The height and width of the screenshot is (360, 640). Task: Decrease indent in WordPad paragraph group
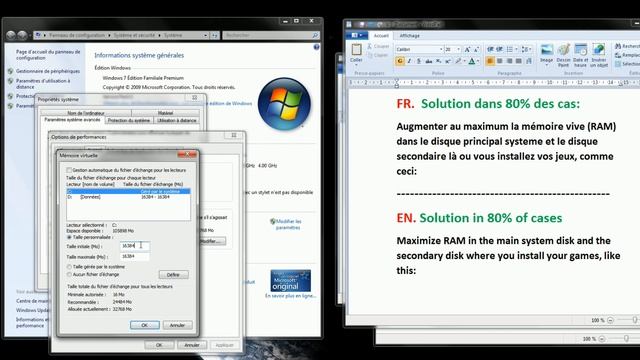pyautogui.click(x=490, y=49)
